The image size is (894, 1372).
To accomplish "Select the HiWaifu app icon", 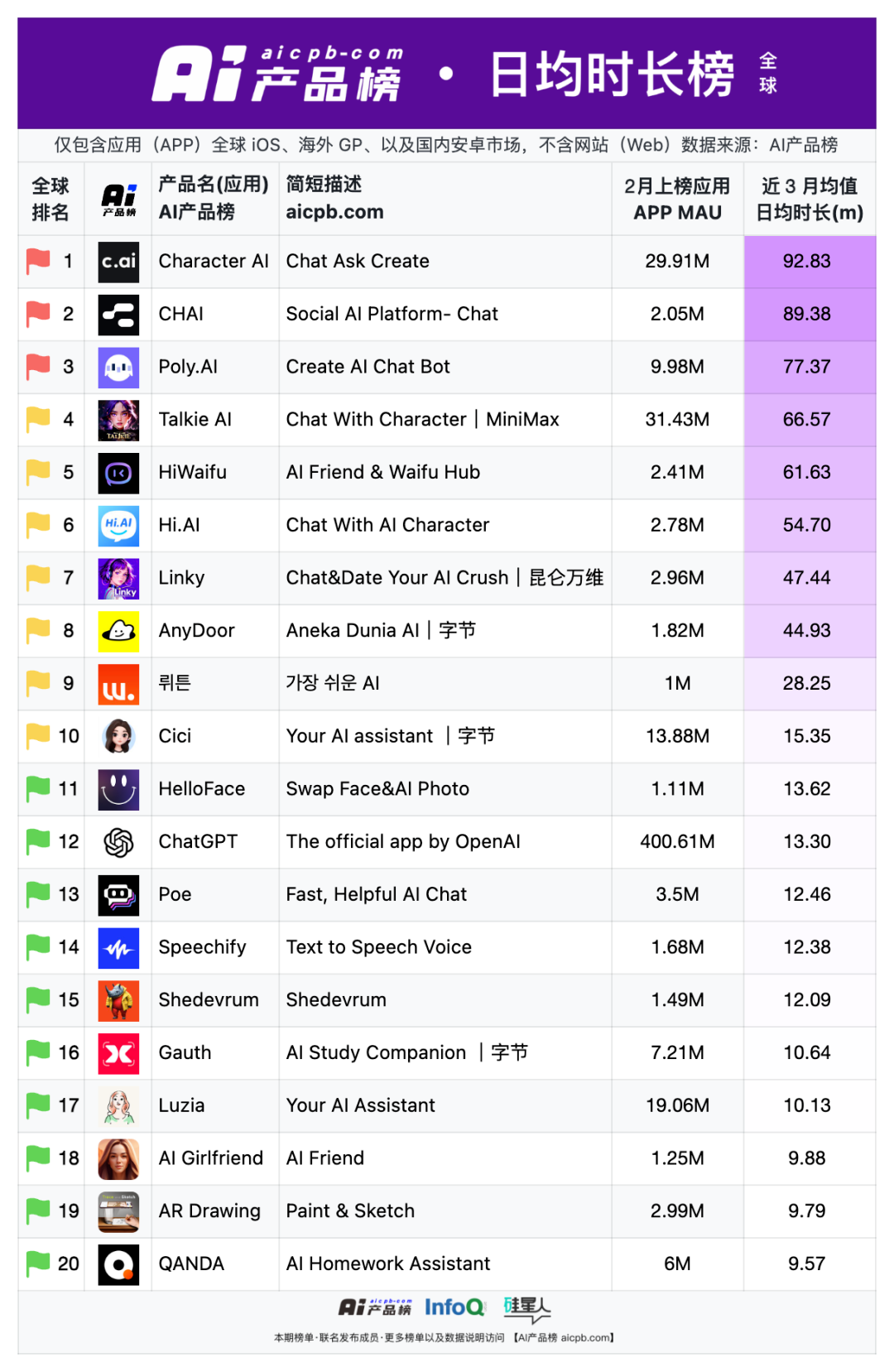I will pyautogui.click(x=118, y=473).
